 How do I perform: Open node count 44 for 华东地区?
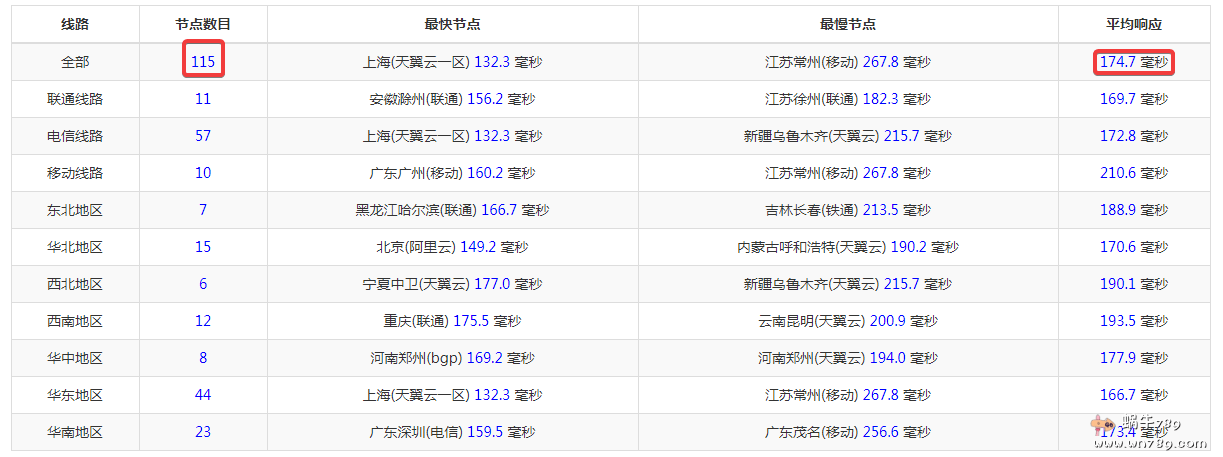coord(203,395)
